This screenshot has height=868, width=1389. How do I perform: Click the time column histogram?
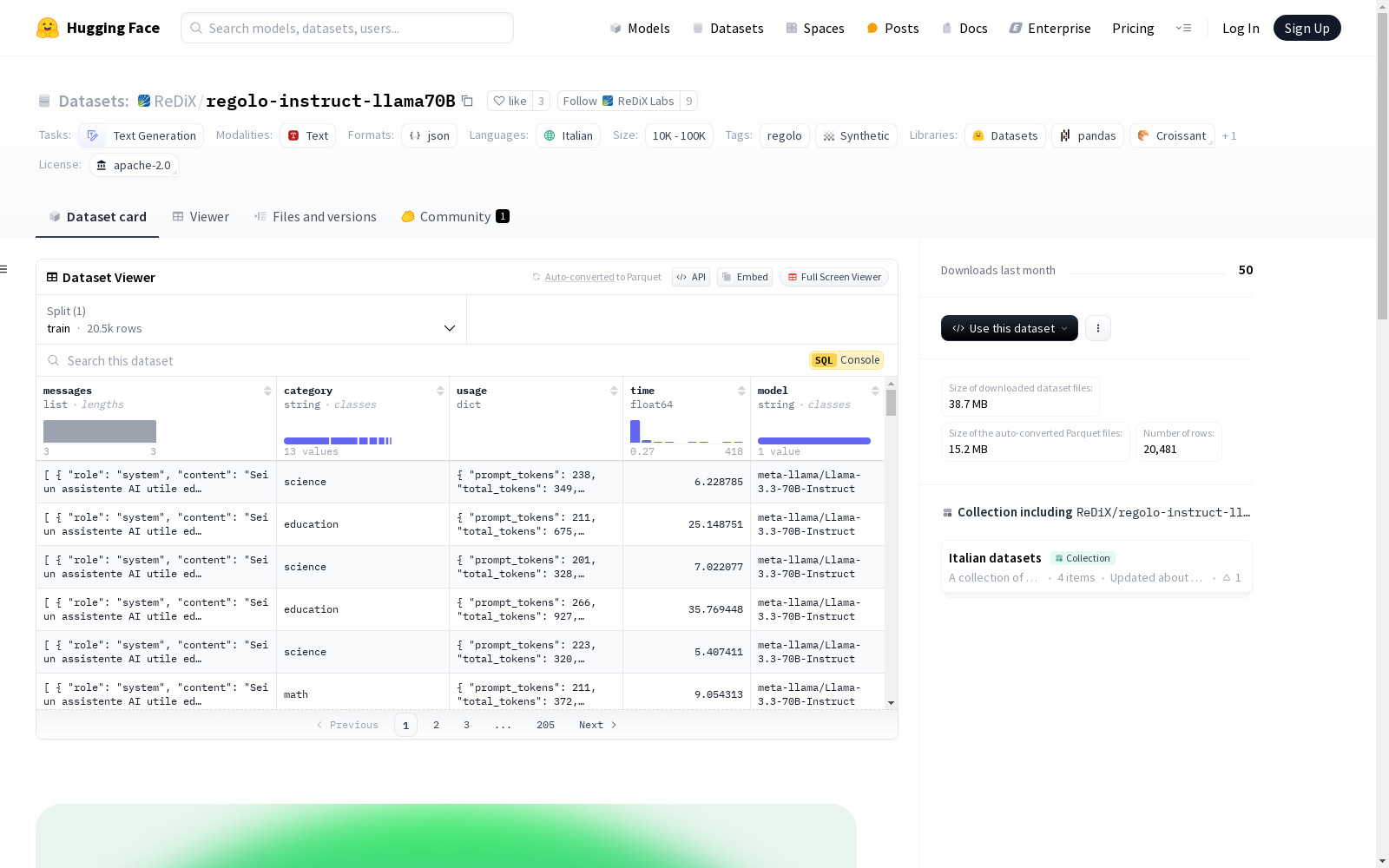pyautogui.click(x=687, y=431)
